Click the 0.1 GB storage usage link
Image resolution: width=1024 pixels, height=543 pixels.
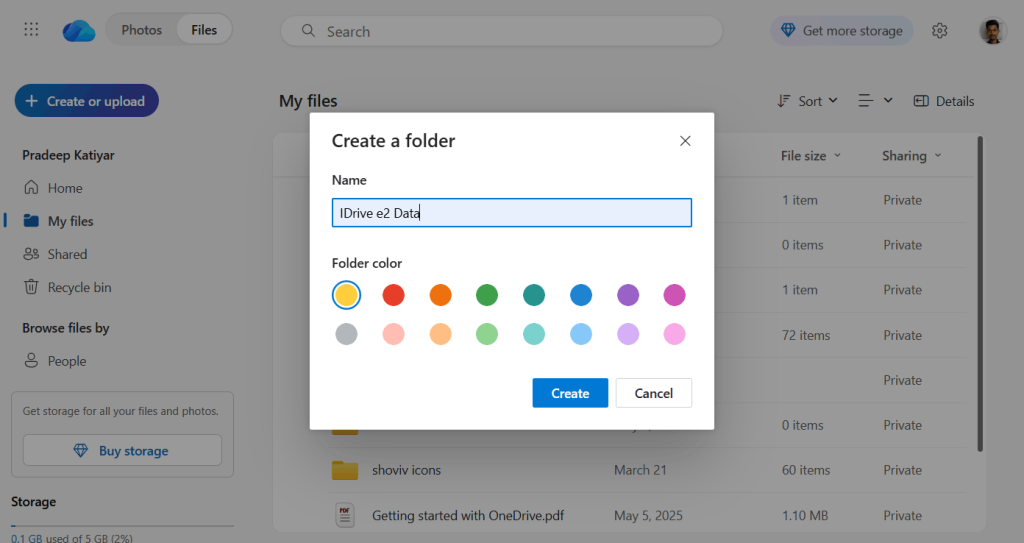coord(26,538)
